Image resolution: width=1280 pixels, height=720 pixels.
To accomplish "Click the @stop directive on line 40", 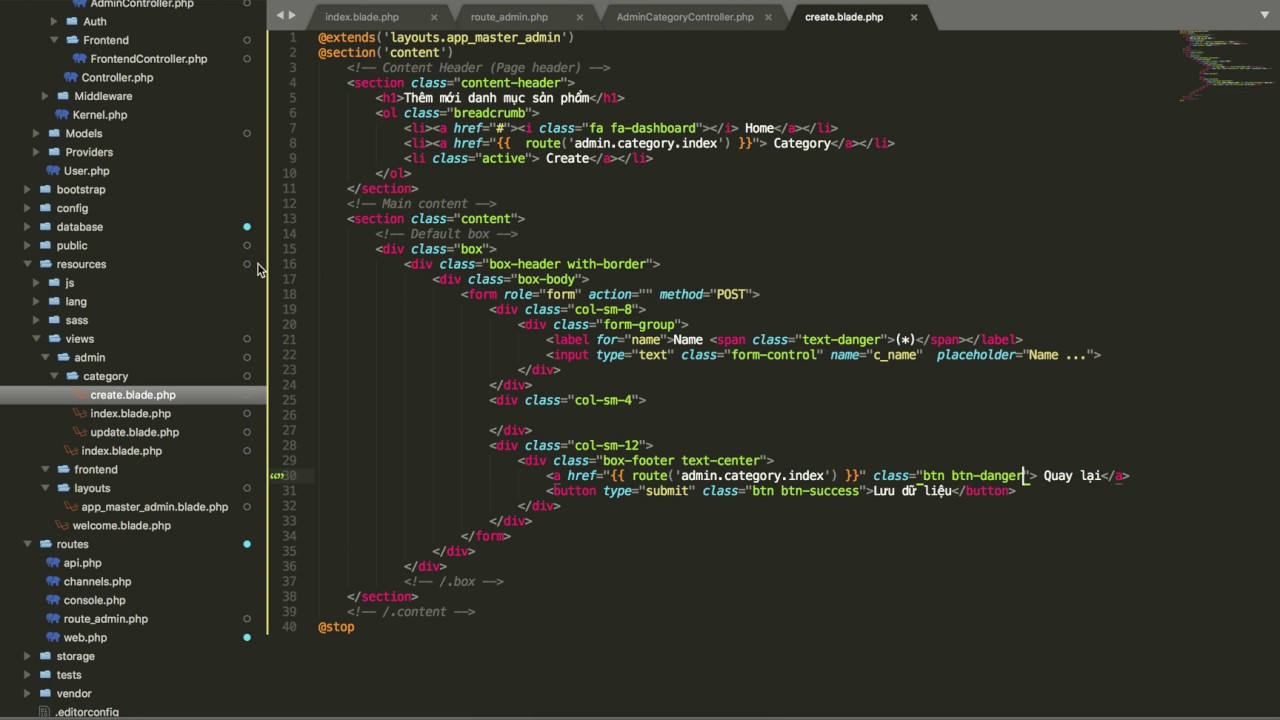I will (336, 627).
